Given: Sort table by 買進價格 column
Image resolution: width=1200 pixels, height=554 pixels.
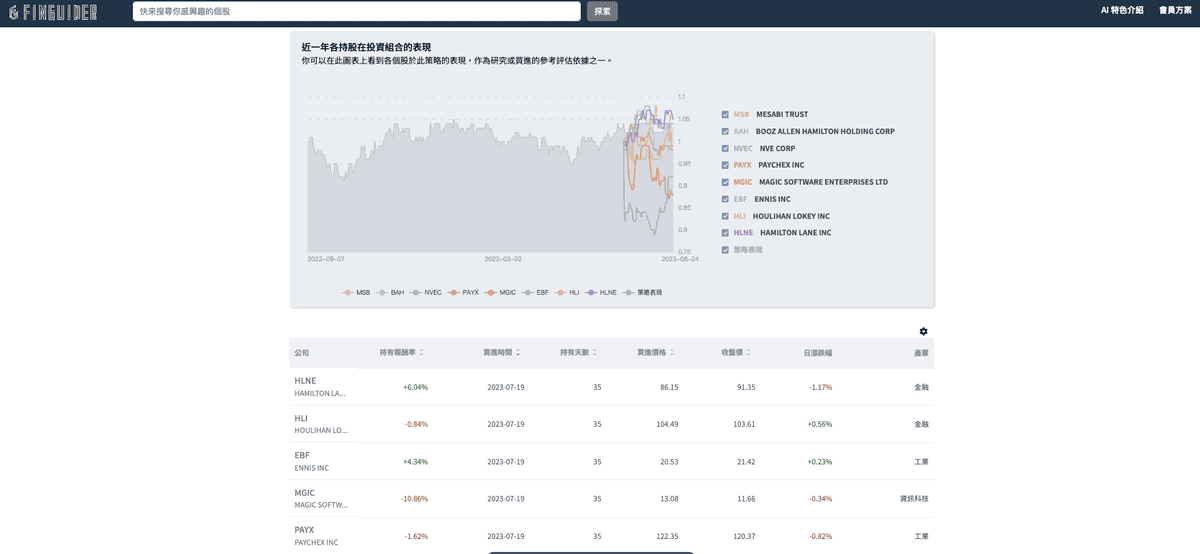Looking at the screenshot, I should click(656, 353).
